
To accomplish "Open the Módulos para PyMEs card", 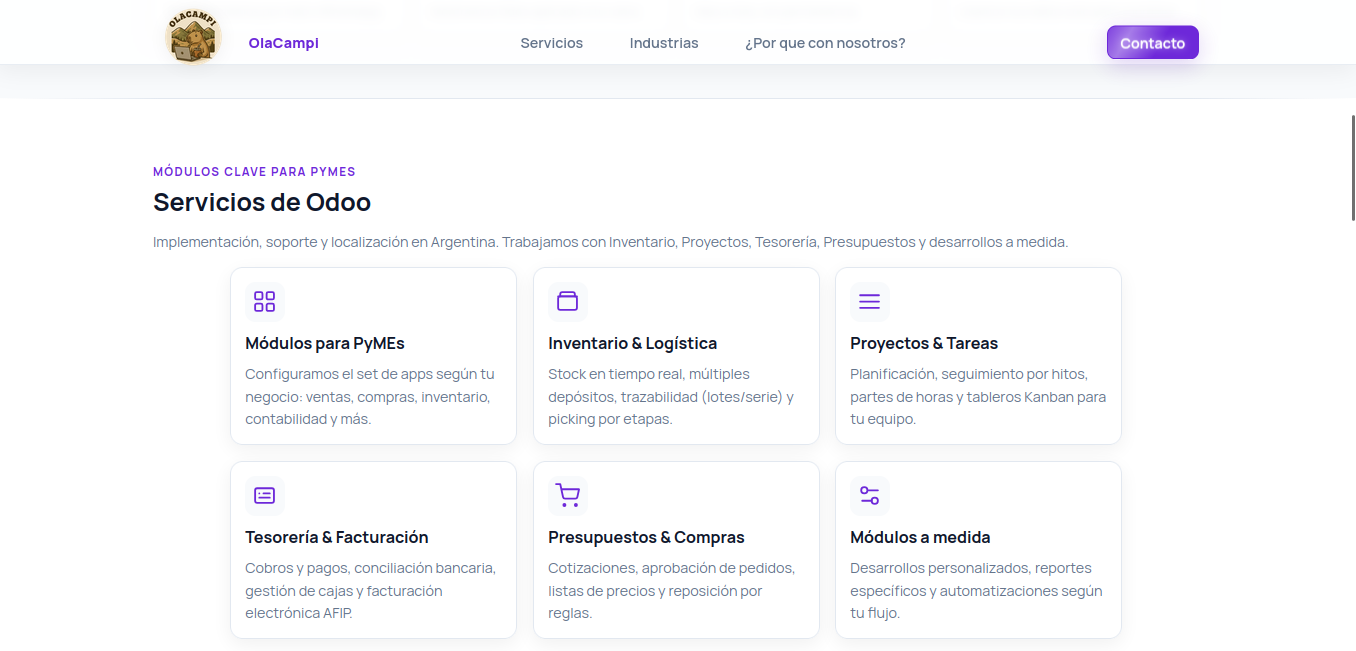I will (x=373, y=355).
